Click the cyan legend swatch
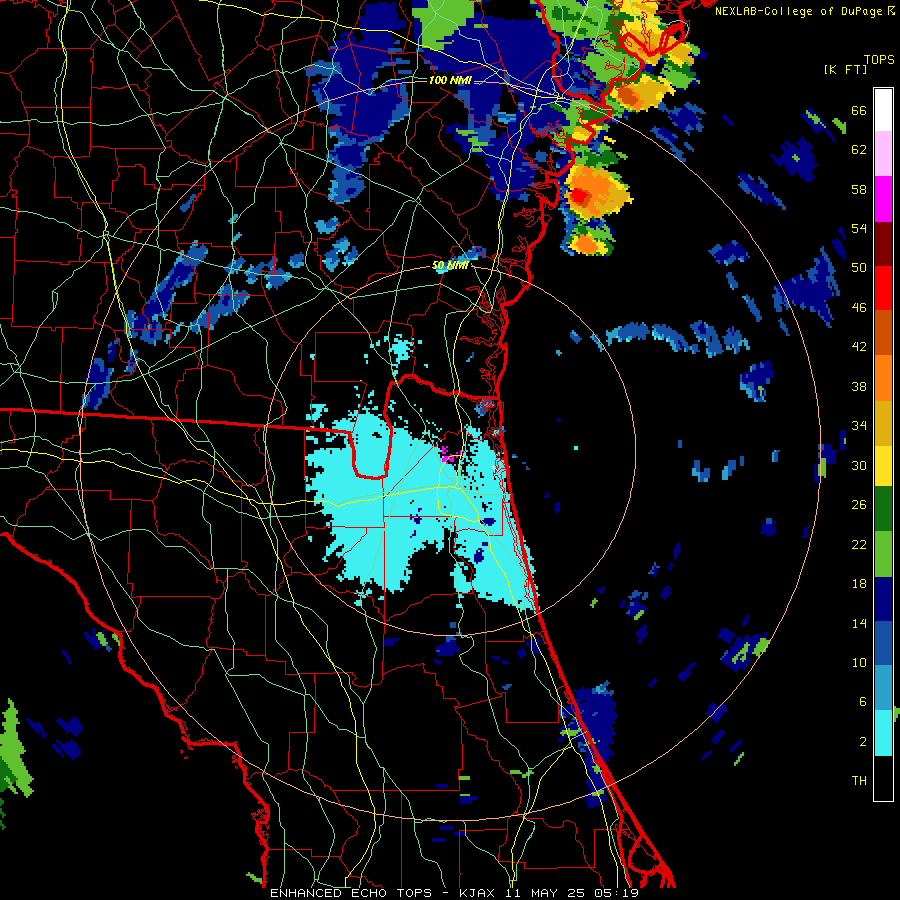This screenshot has height=900, width=900. coord(883,733)
